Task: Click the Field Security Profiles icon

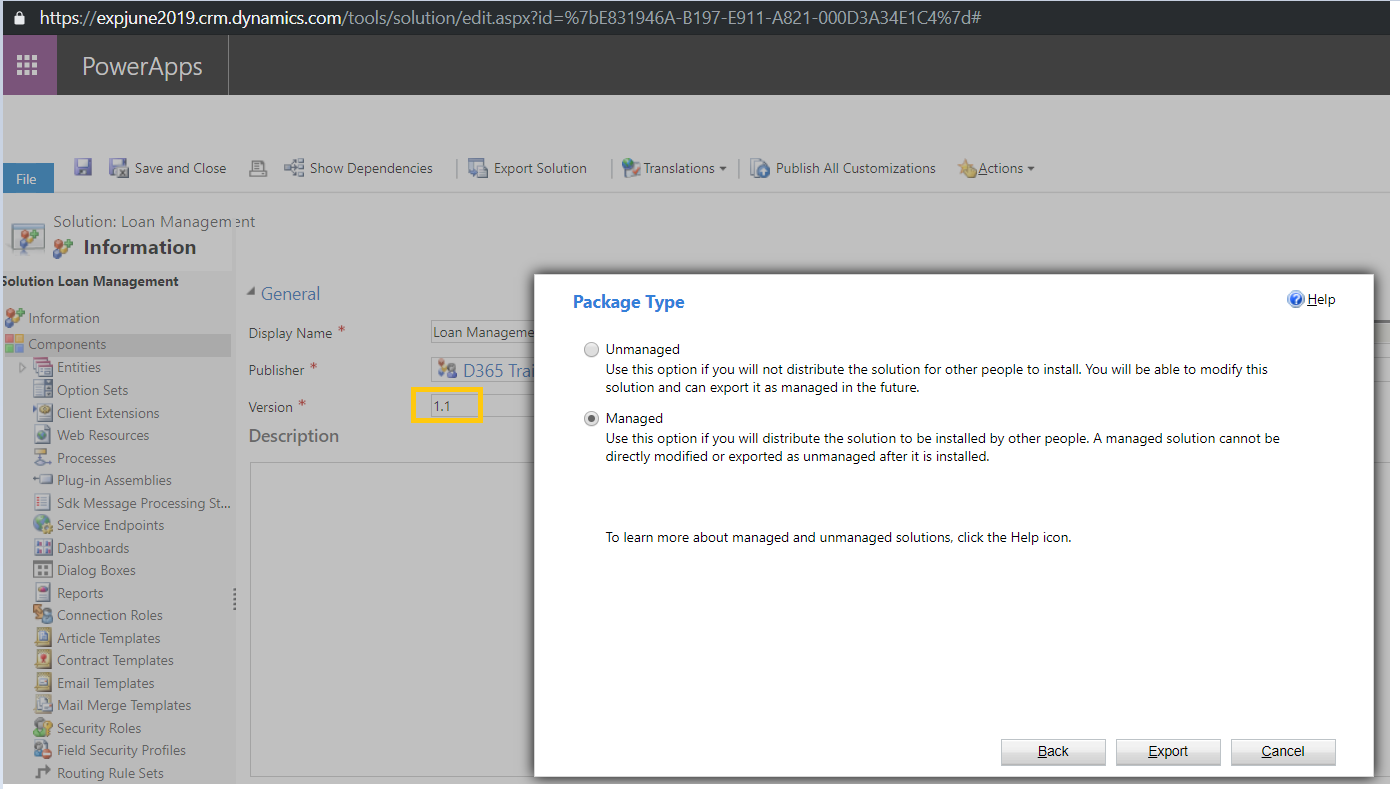Action: pos(43,750)
